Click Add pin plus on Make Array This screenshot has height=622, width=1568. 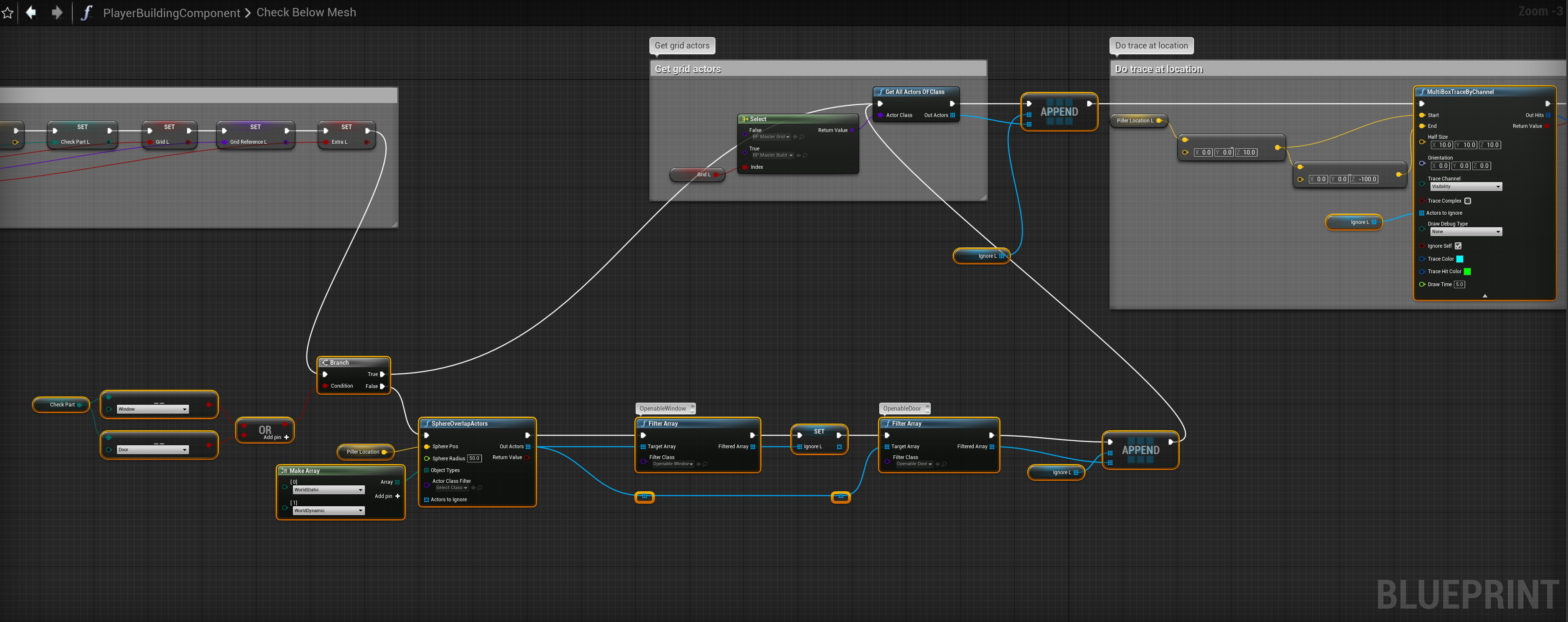pyautogui.click(x=397, y=496)
